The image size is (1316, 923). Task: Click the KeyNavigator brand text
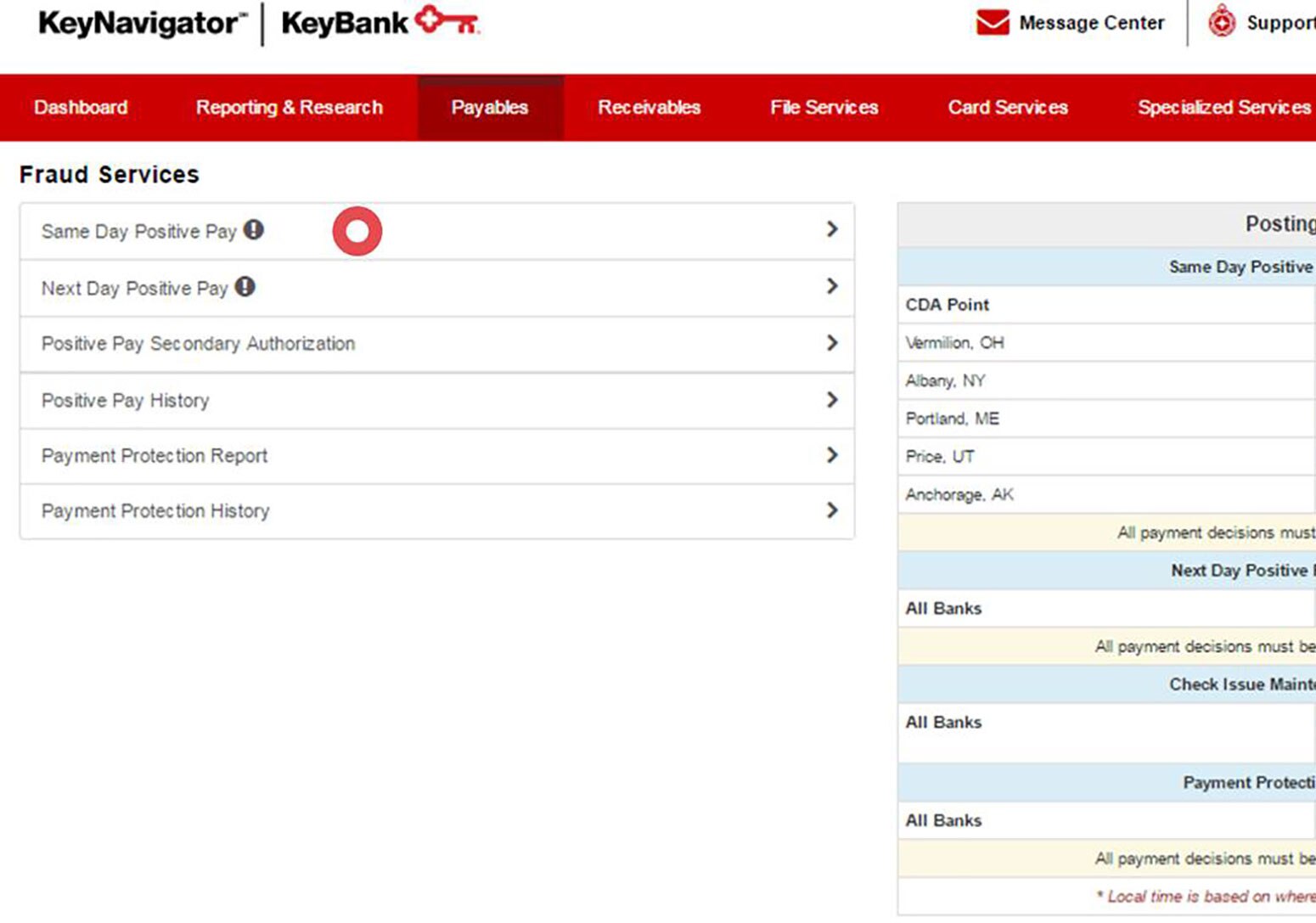pos(138,23)
